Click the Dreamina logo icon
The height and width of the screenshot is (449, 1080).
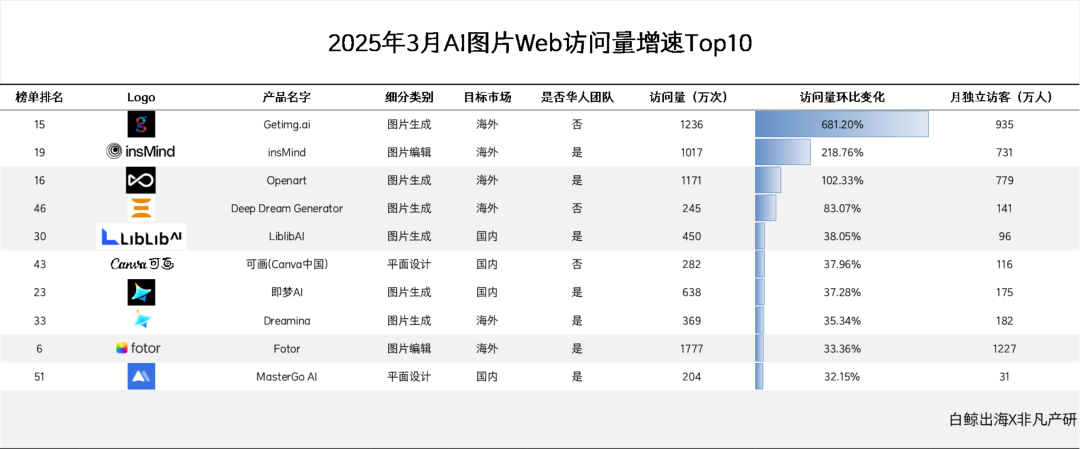(143, 320)
